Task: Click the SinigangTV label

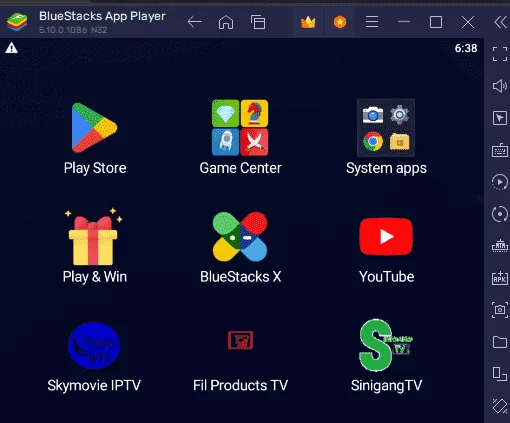Action: coord(386,386)
